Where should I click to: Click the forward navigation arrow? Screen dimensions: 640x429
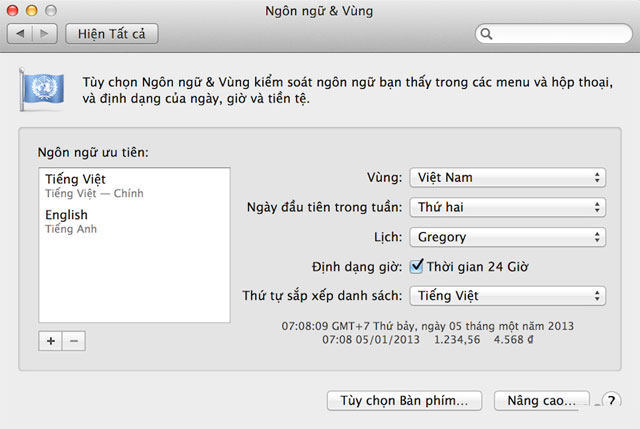[45, 34]
